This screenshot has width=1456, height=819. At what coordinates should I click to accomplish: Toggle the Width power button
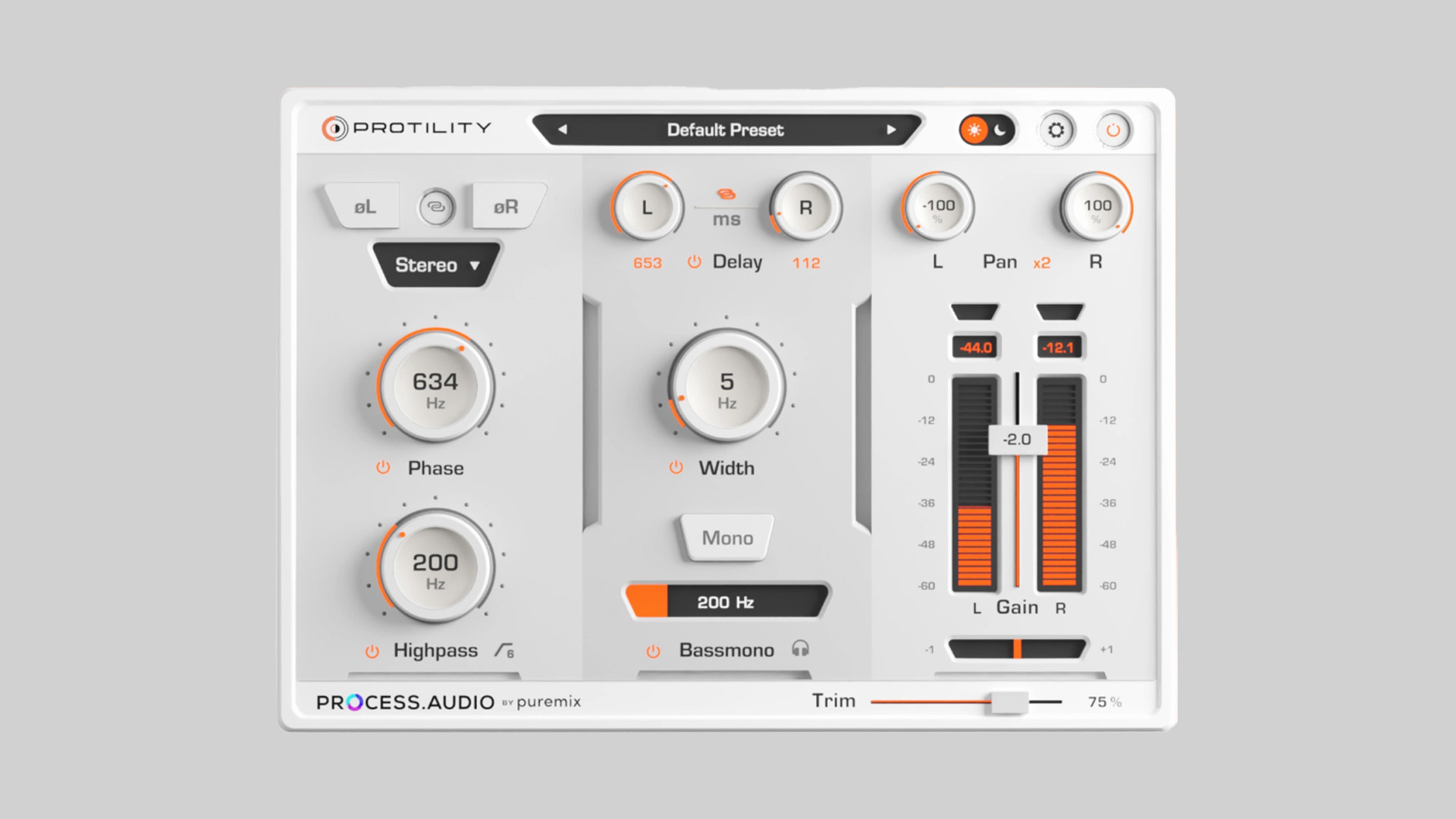(676, 468)
